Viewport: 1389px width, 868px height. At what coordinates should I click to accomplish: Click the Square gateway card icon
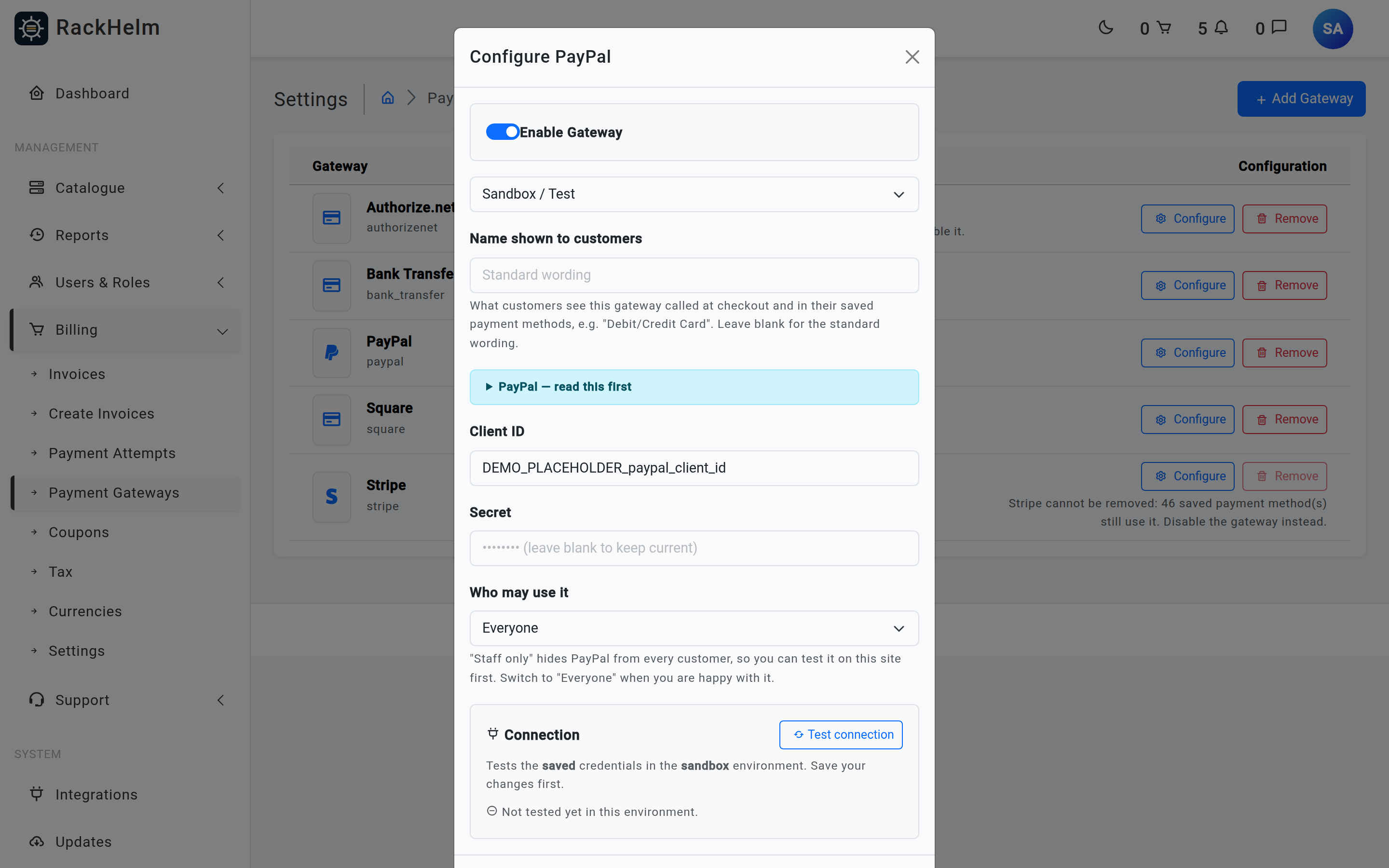point(332,420)
